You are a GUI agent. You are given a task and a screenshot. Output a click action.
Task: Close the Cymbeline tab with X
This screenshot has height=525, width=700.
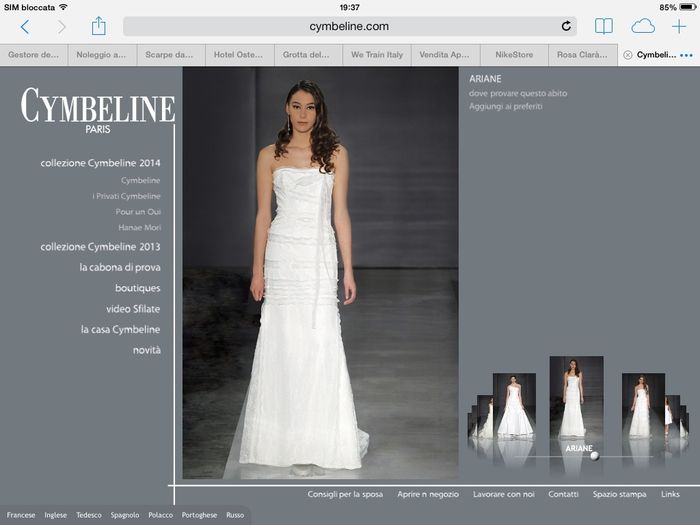point(628,55)
